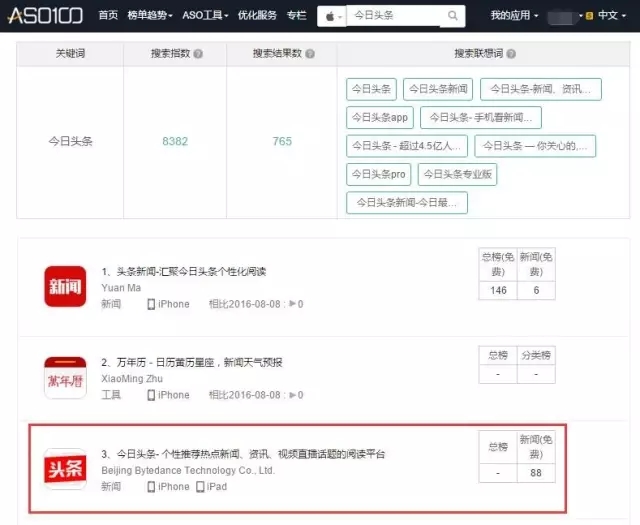Expand the 我的应用 menu
The height and width of the screenshot is (525, 640).
point(514,16)
